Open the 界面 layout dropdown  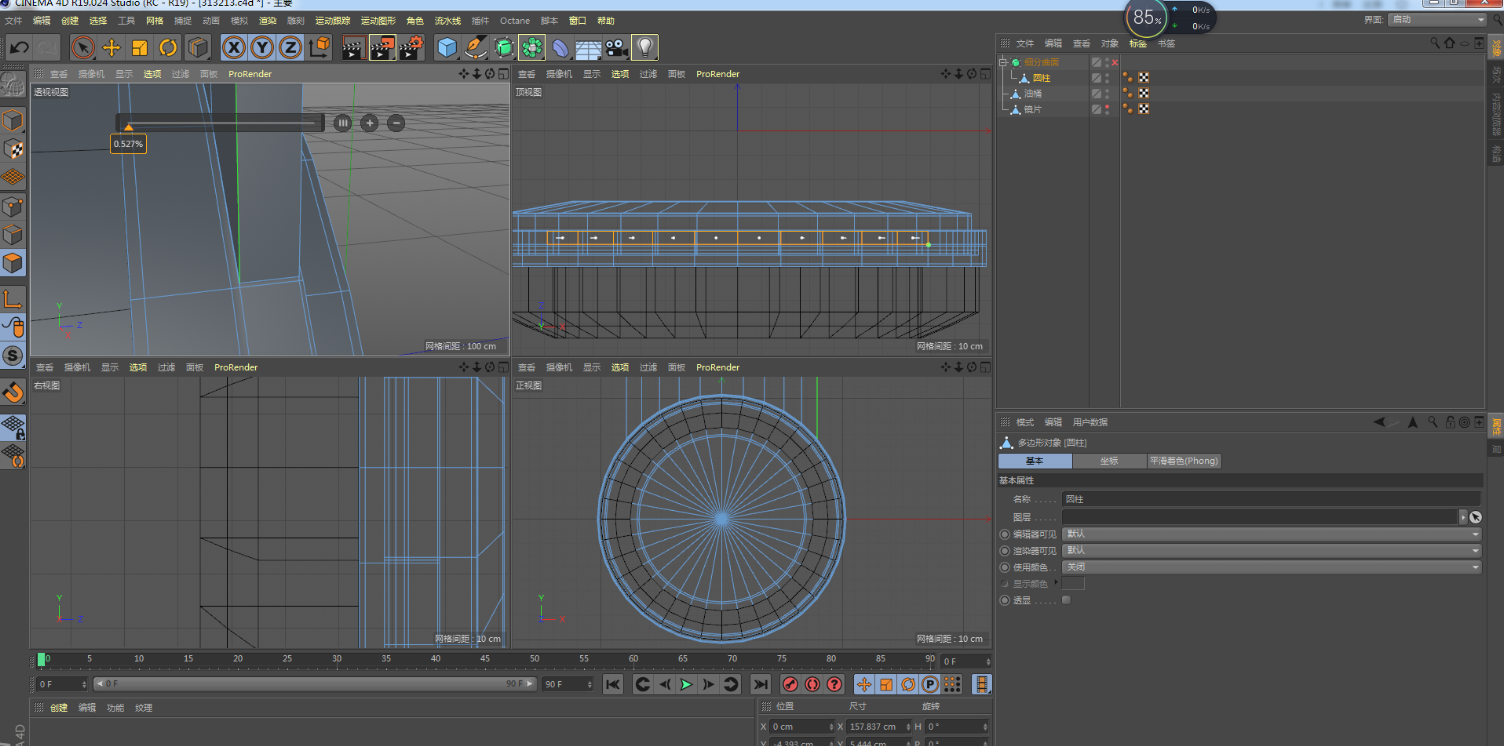(x=1438, y=19)
